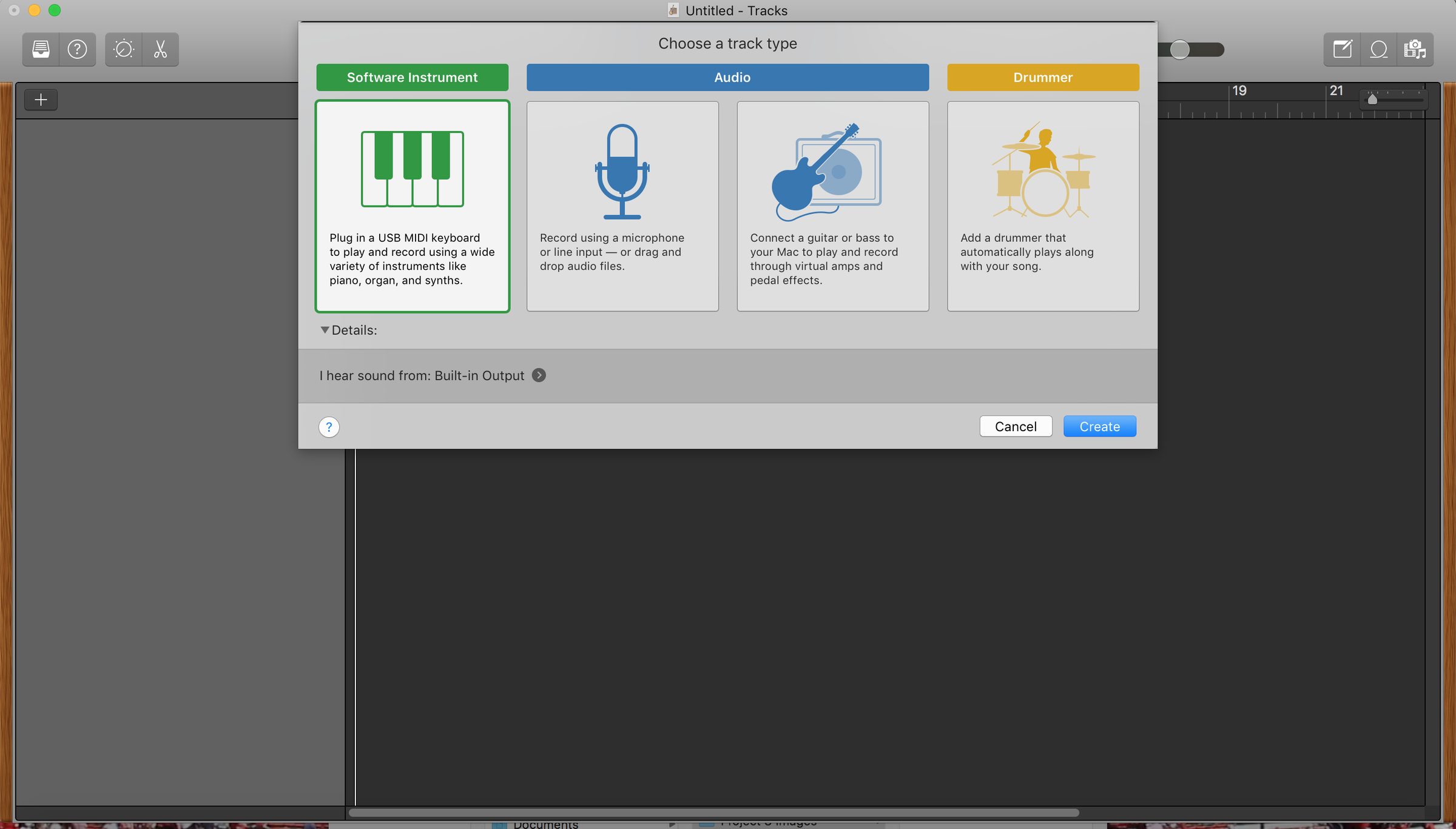The height and width of the screenshot is (829, 1456).
Task: Open dialog help question mark button
Action: tap(329, 427)
